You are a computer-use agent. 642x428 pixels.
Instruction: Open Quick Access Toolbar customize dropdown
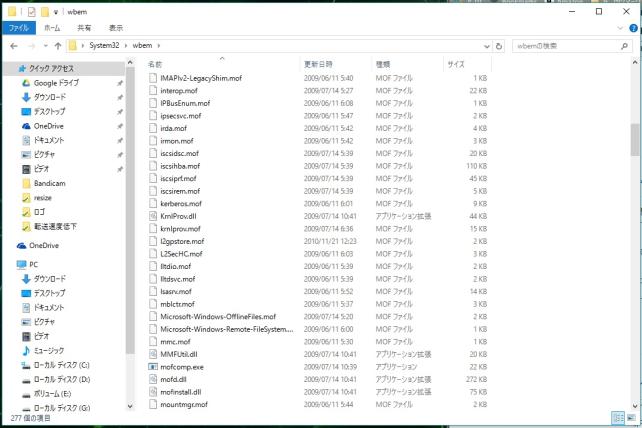coord(56,12)
